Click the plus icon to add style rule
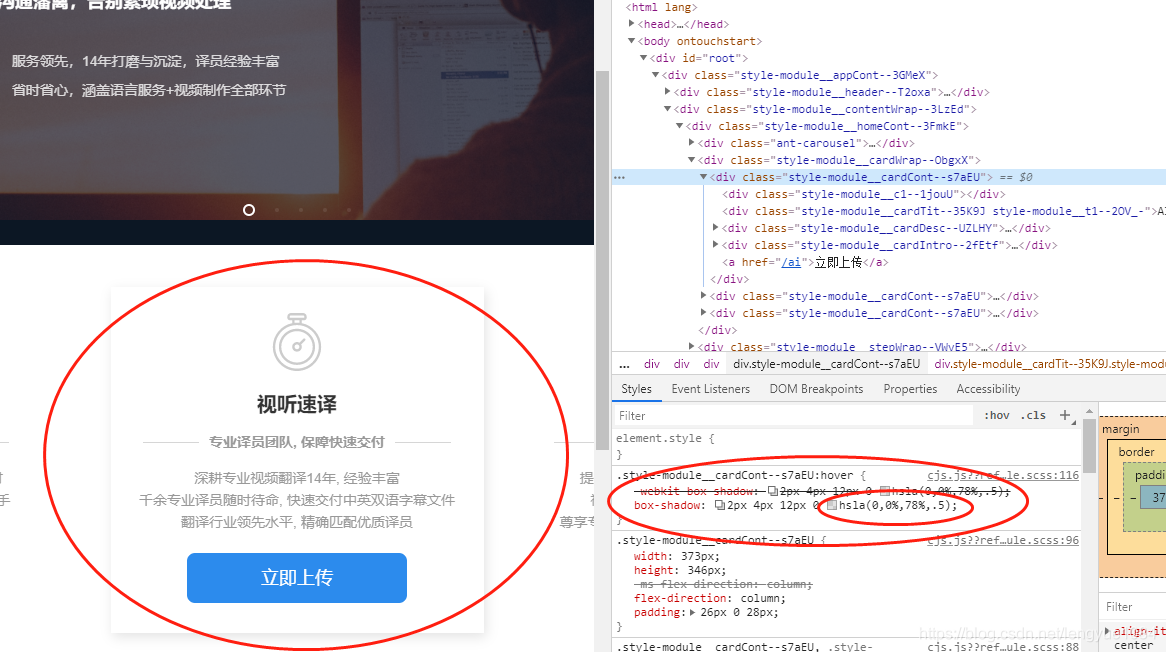This screenshot has width=1166, height=652. point(1065,415)
